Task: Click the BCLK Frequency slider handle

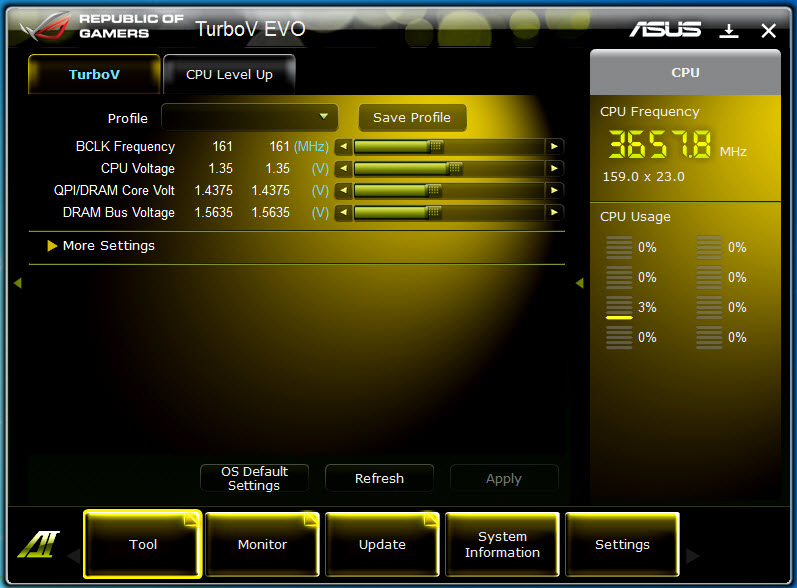Action: 436,146
